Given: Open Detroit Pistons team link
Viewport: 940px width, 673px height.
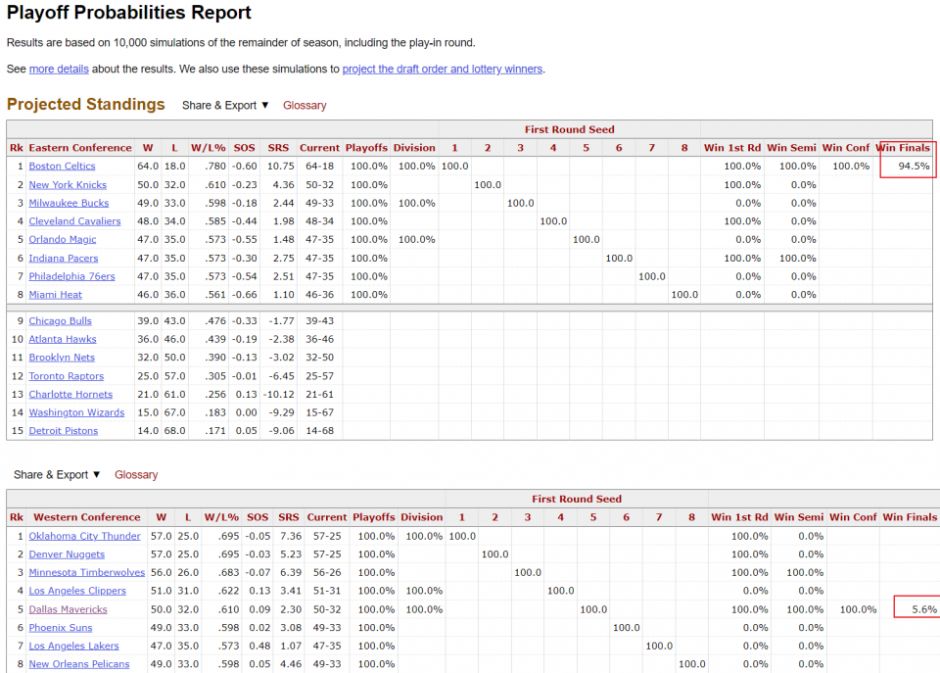Looking at the screenshot, I should [x=63, y=431].
